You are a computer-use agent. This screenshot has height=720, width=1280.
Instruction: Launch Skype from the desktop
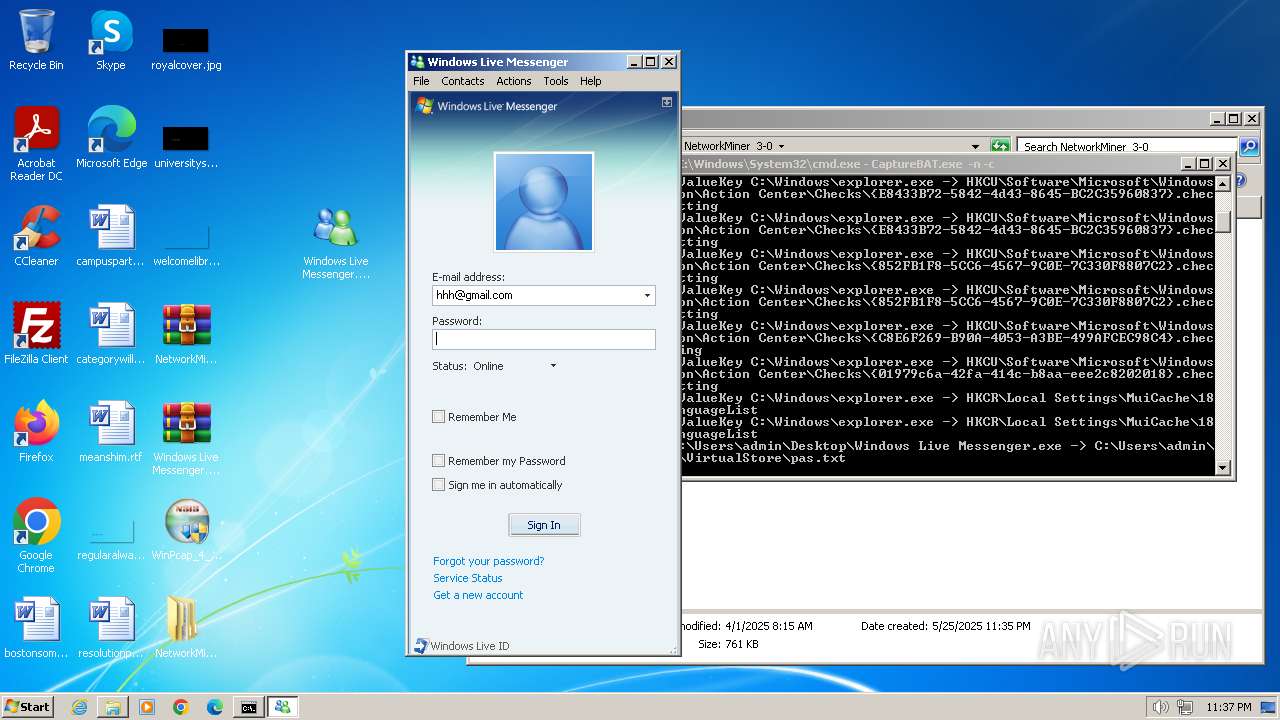click(110, 40)
